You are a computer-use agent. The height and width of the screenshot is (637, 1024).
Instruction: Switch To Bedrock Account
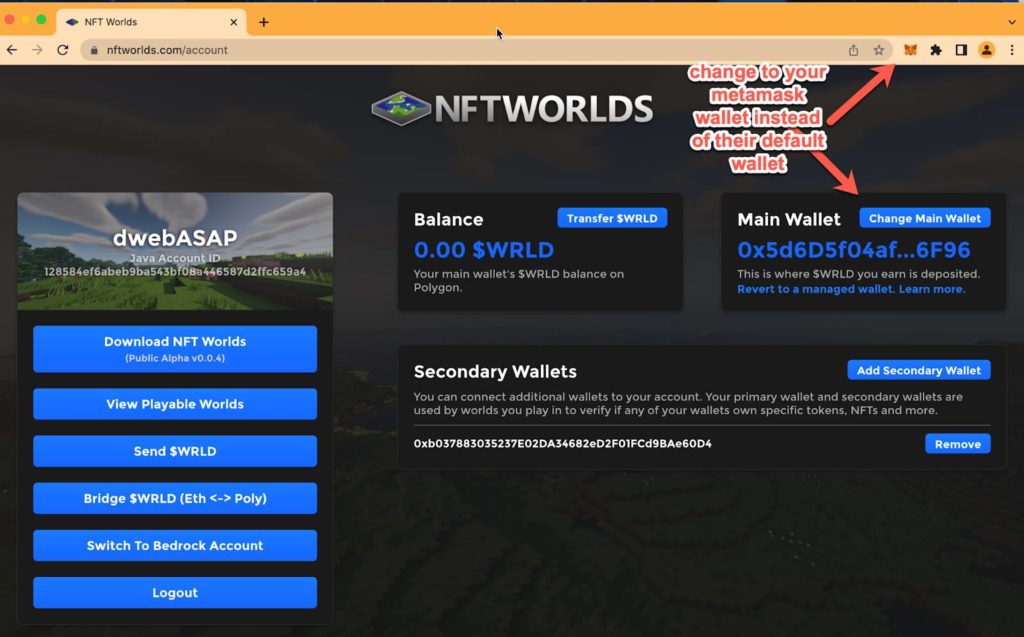pos(175,546)
